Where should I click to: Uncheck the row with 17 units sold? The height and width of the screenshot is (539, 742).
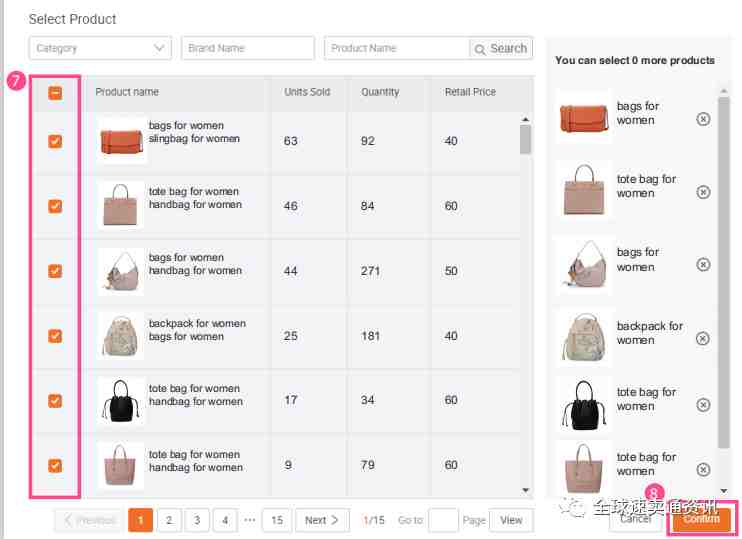(55, 401)
